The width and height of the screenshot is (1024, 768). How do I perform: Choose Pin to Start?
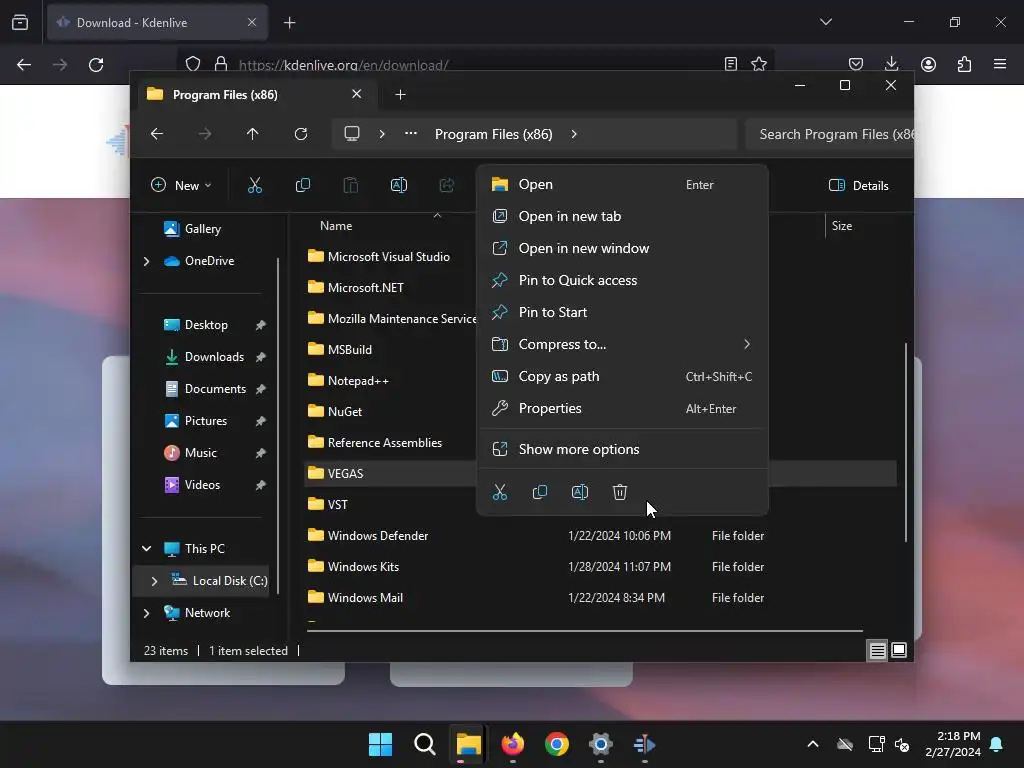click(622, 312)
